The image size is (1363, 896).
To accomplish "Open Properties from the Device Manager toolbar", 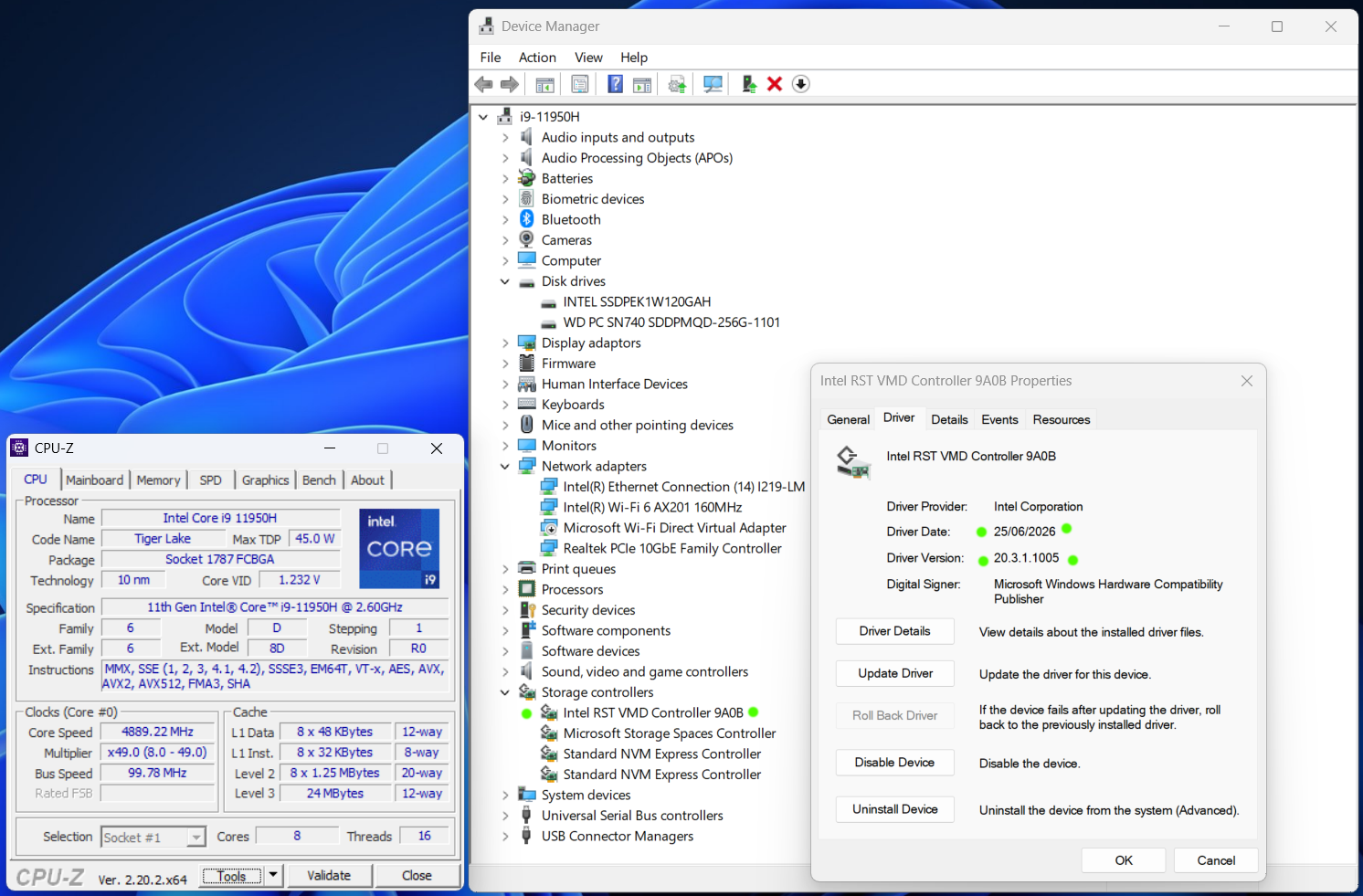I will [x=580, y=84].
